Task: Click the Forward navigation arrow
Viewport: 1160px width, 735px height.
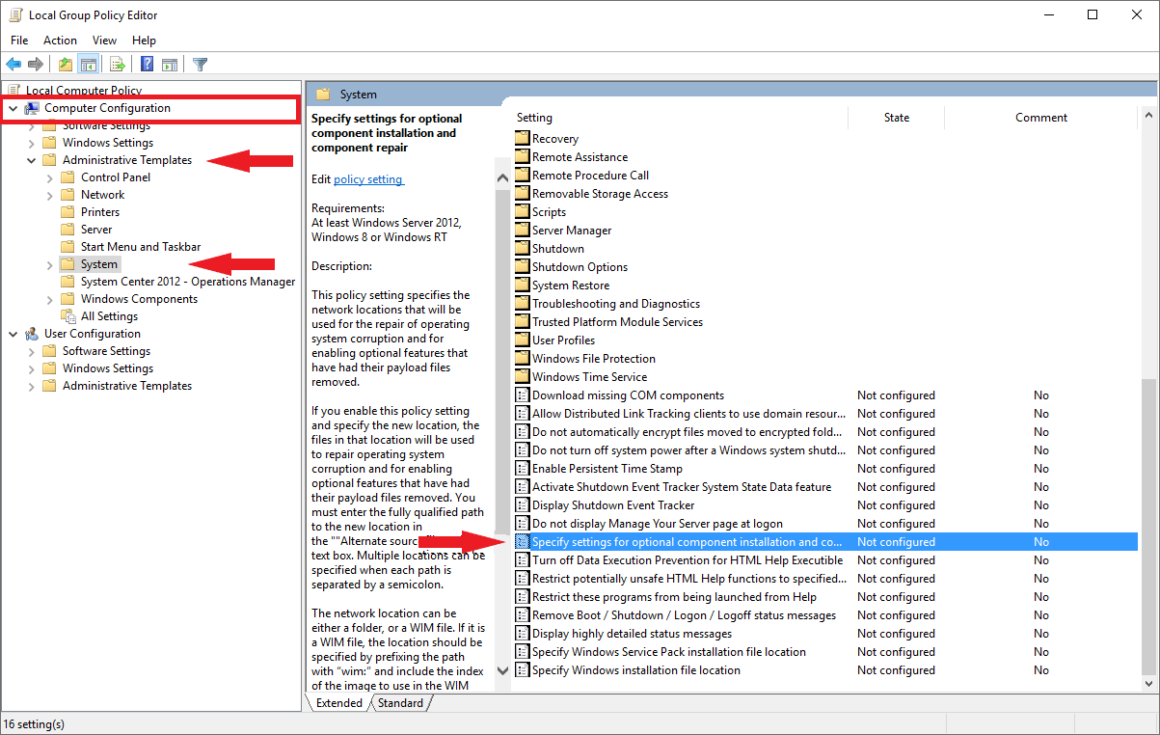Action: (35, 63)
